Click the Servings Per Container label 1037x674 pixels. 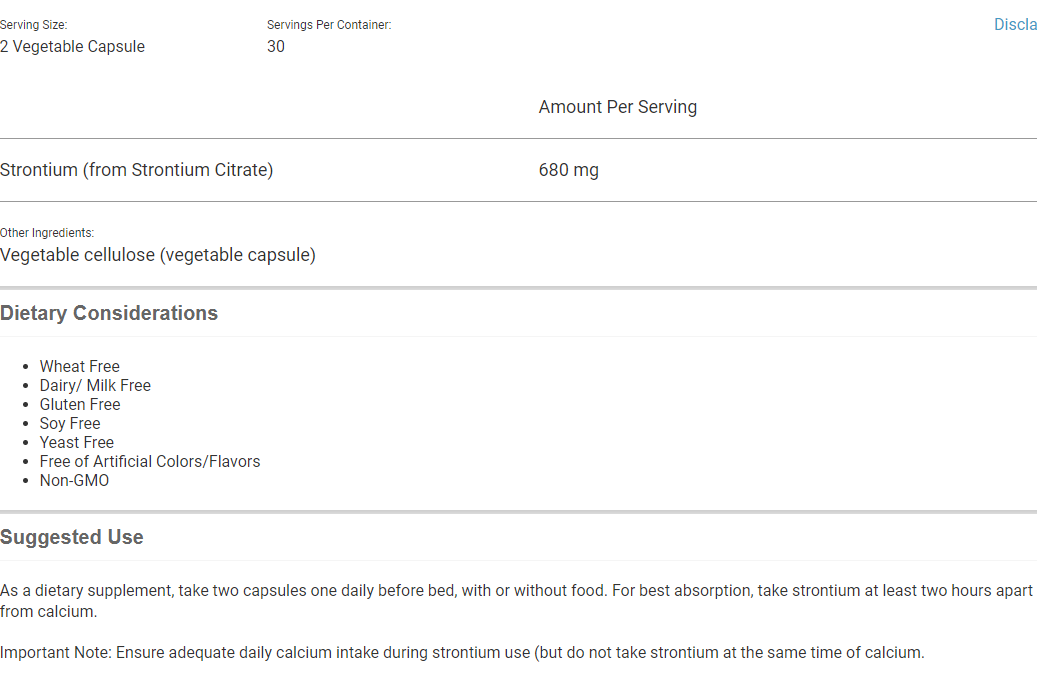coord(329,25)
